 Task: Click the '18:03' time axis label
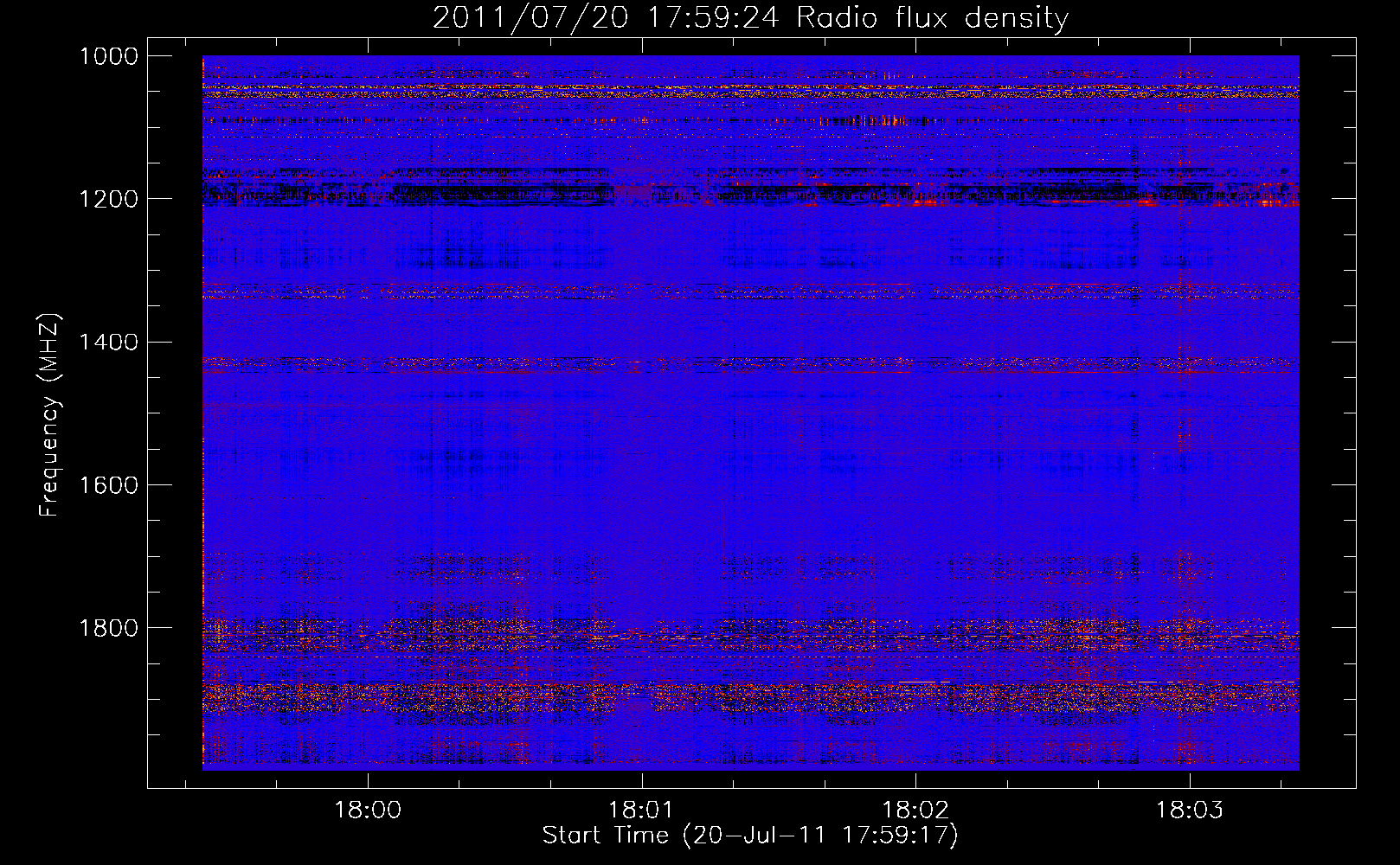(x=1190, y=811)
